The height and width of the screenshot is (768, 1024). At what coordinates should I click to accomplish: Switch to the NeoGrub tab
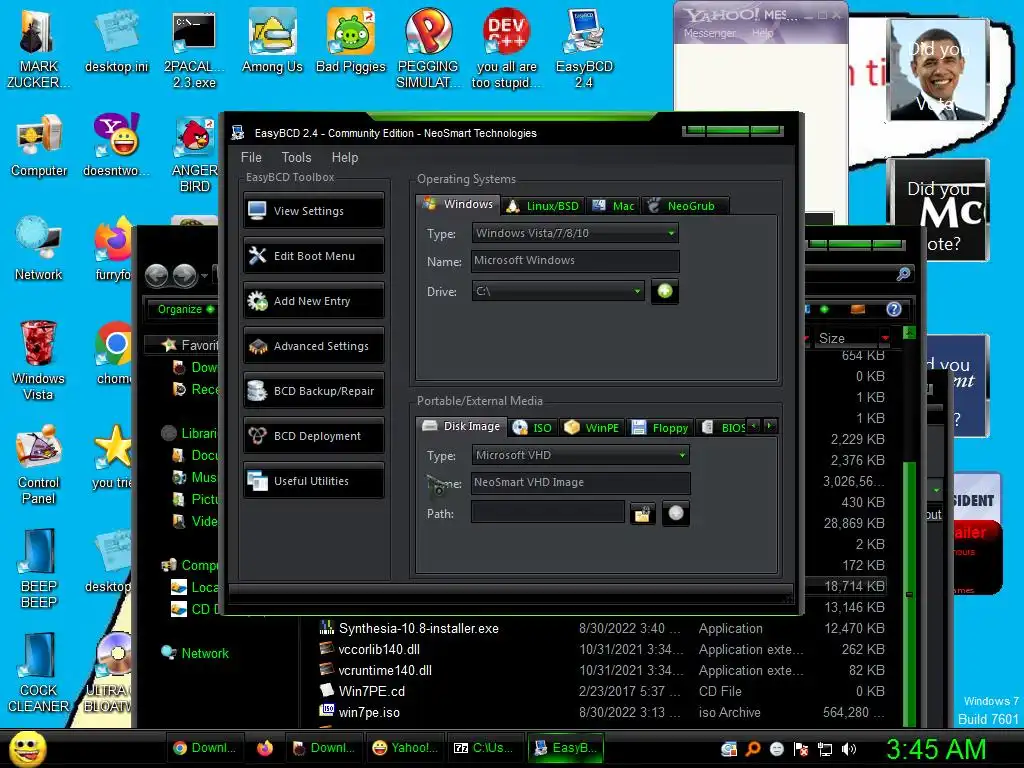(x=685, y=206)
